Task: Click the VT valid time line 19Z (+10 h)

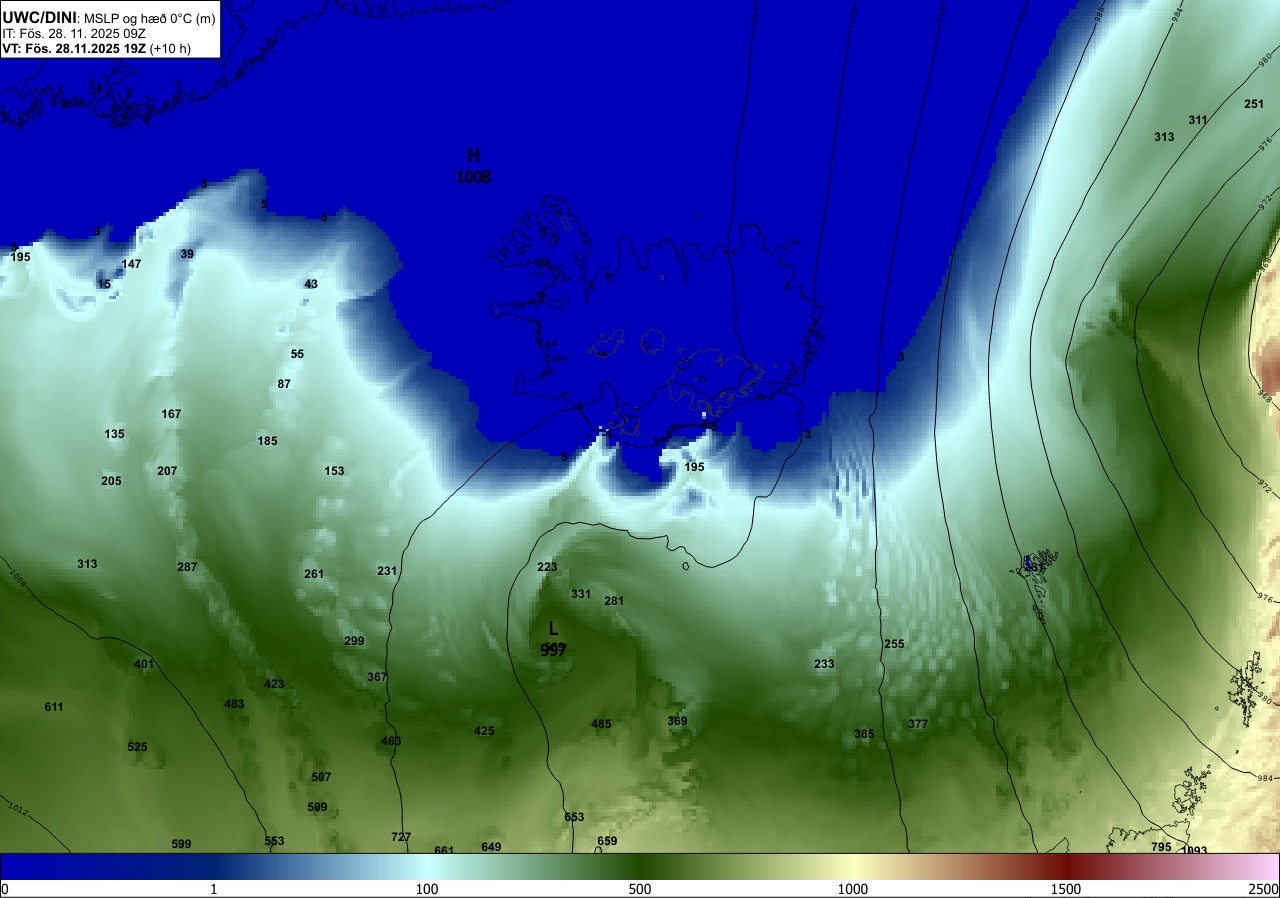Action: pos(97,48)
